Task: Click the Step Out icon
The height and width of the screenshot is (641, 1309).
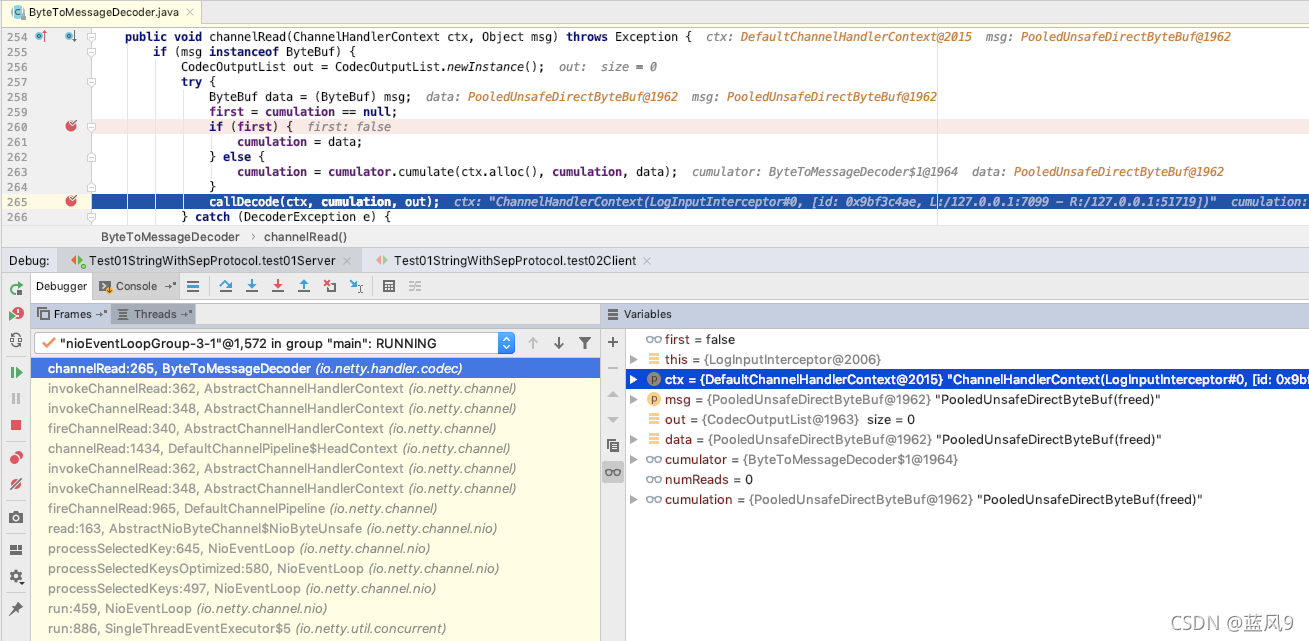Action: coord(303,286)
